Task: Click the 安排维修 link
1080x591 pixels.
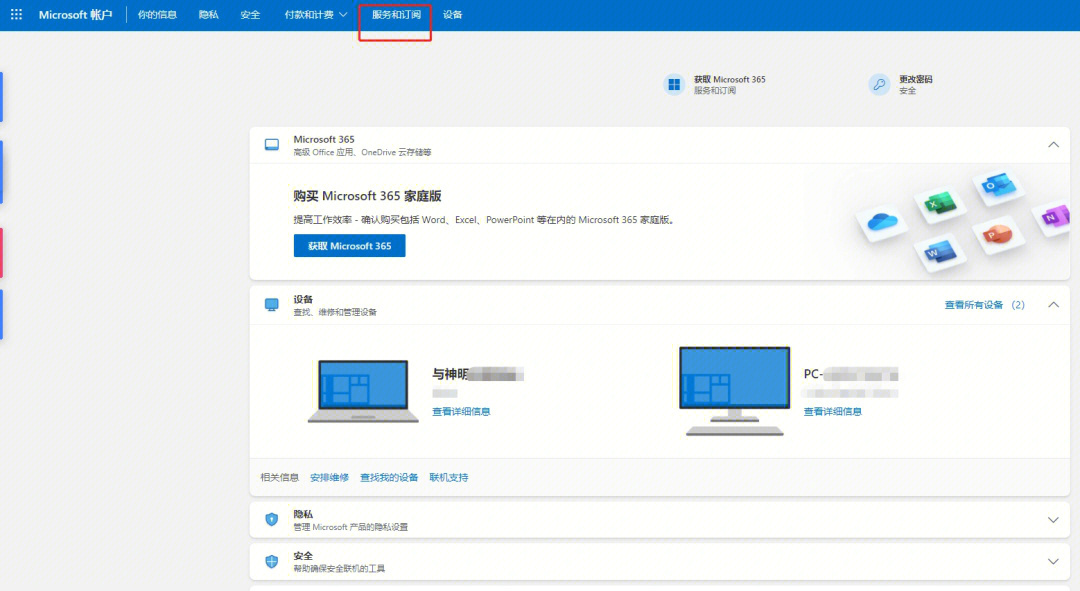Action: click(x=329, y=477)
